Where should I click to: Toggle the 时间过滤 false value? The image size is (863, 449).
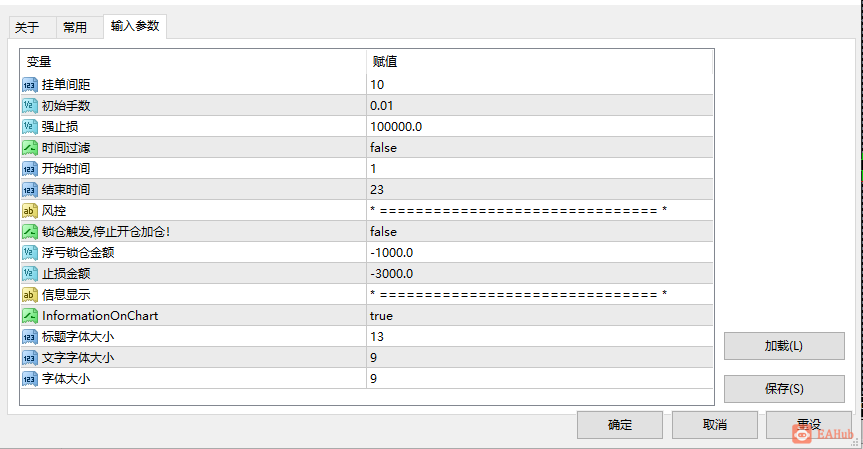tap(539, 147)
